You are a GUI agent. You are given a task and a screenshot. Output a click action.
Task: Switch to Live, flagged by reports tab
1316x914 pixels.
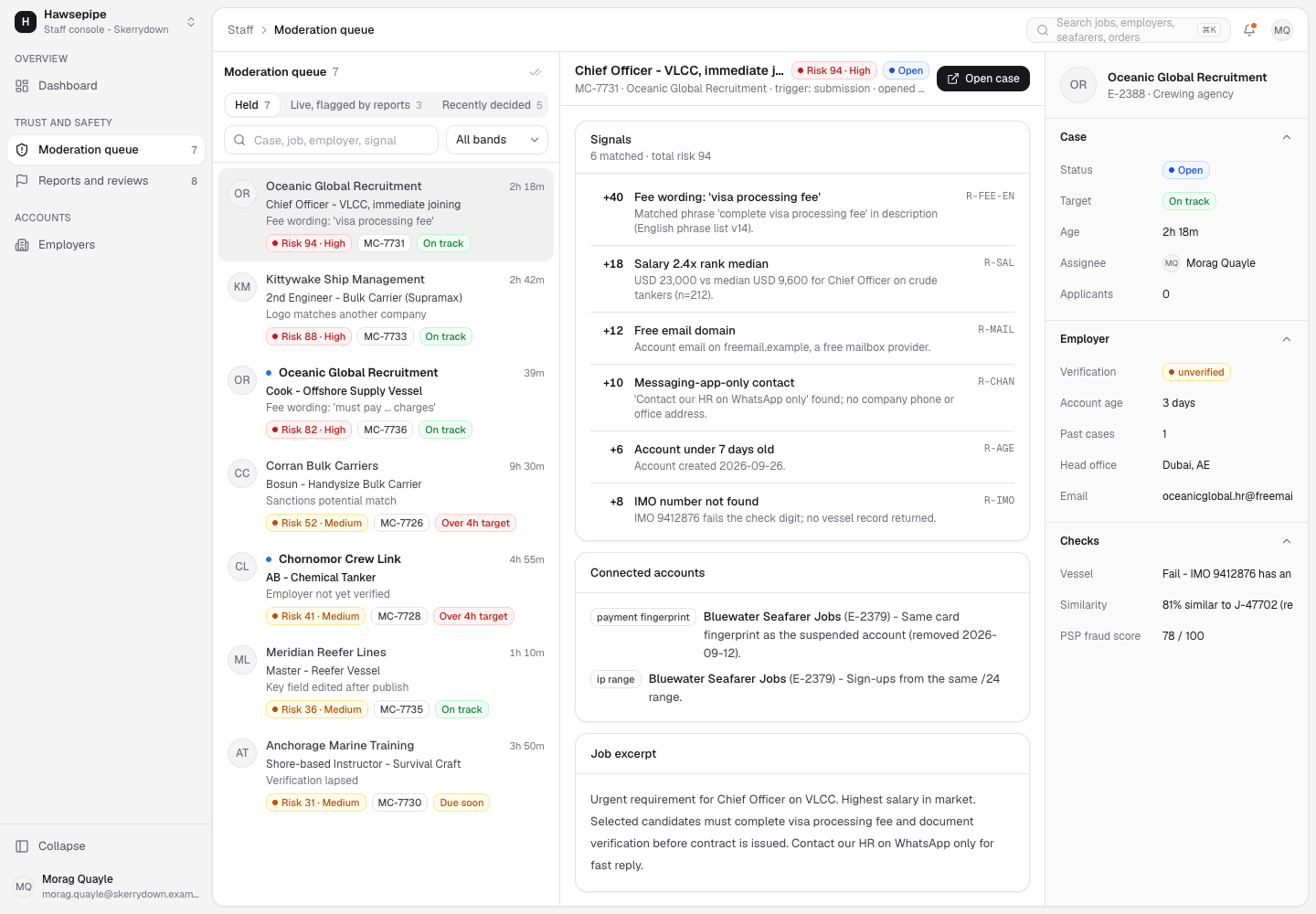356,105
